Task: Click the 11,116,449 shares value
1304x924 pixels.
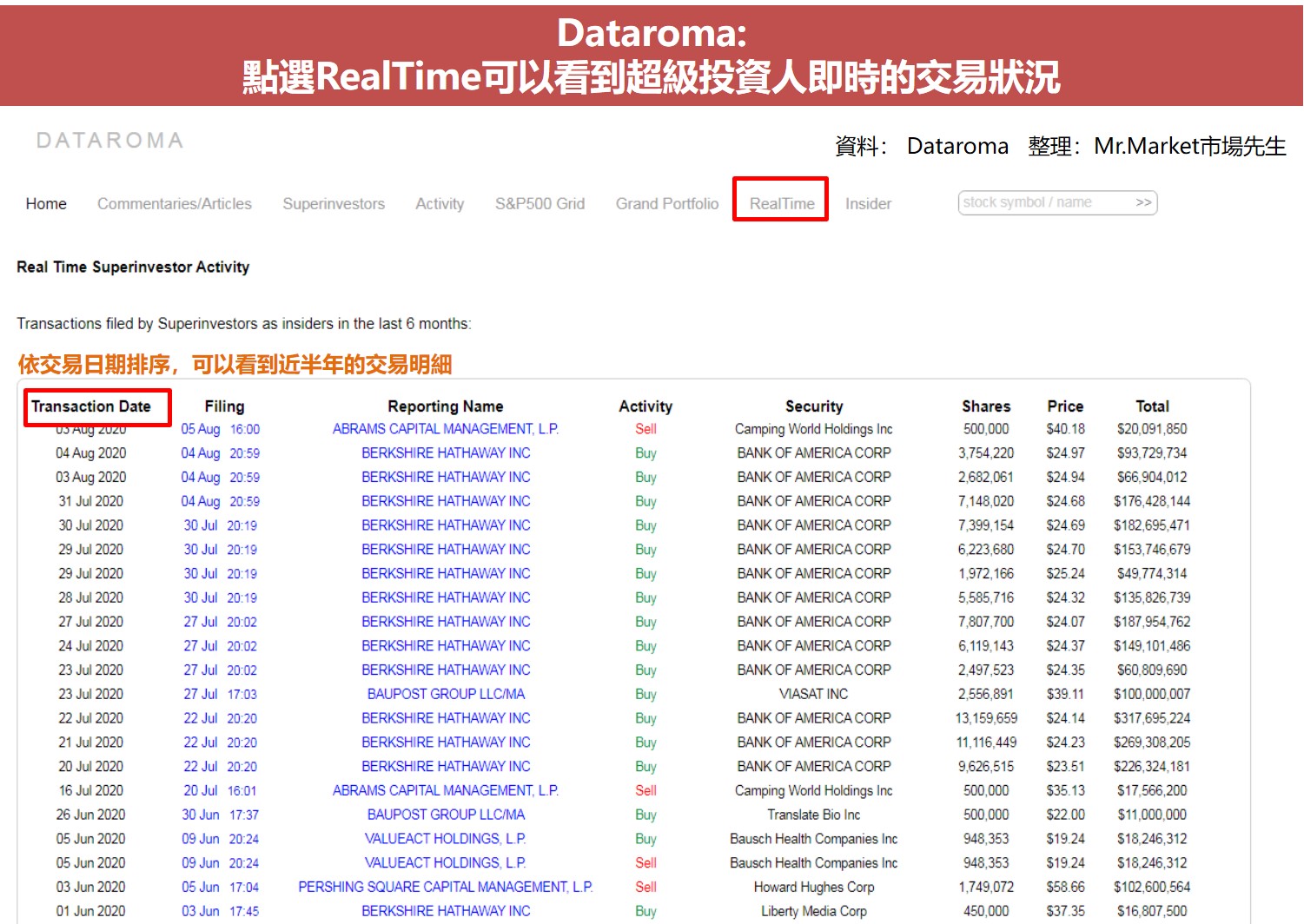Action: (x=986, y=742)
